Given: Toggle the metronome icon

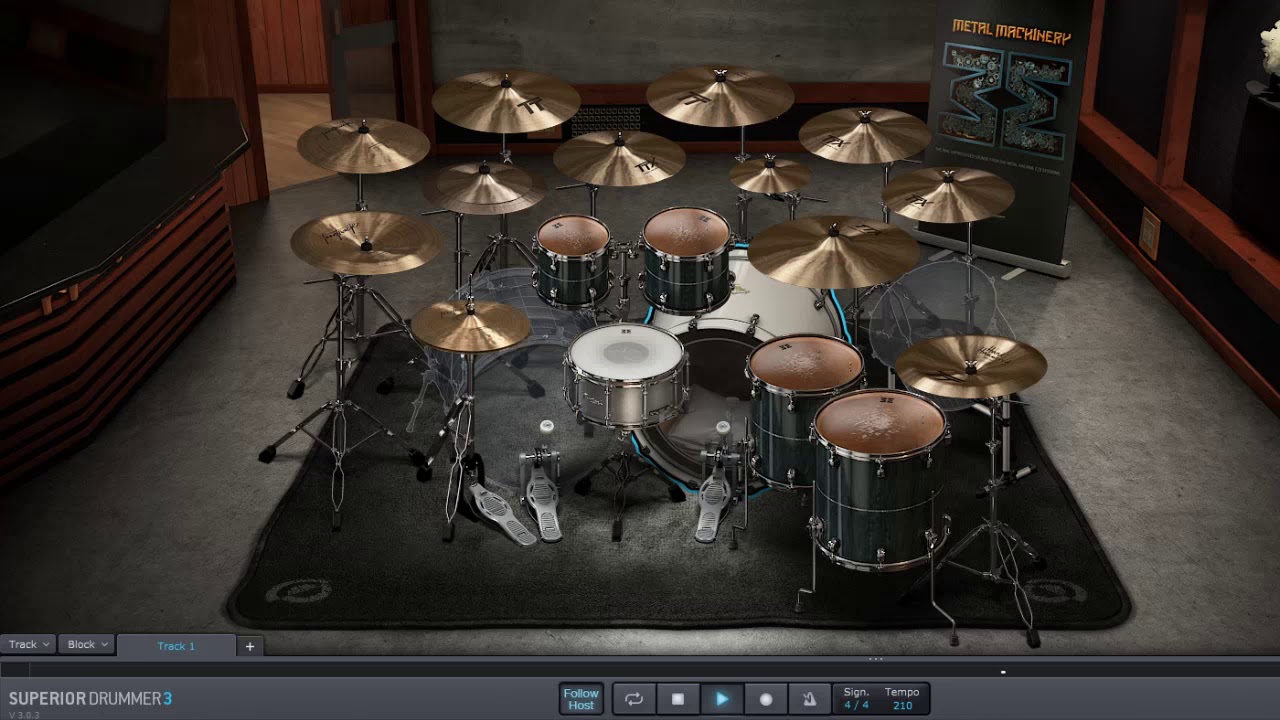Looking at the screenshot, I should (x=810, y=699).
